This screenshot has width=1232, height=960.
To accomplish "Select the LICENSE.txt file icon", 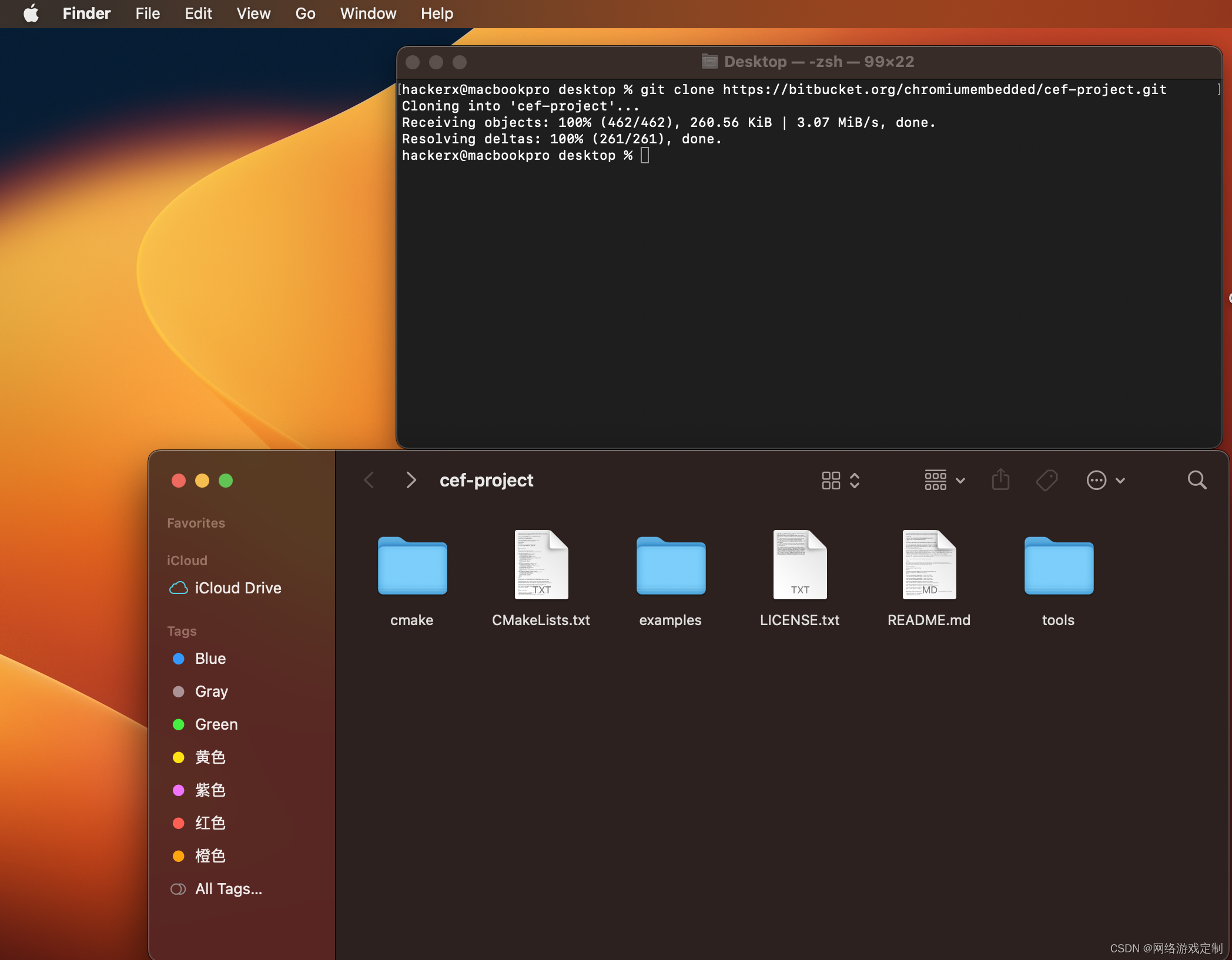I will (x=799, y=565).
